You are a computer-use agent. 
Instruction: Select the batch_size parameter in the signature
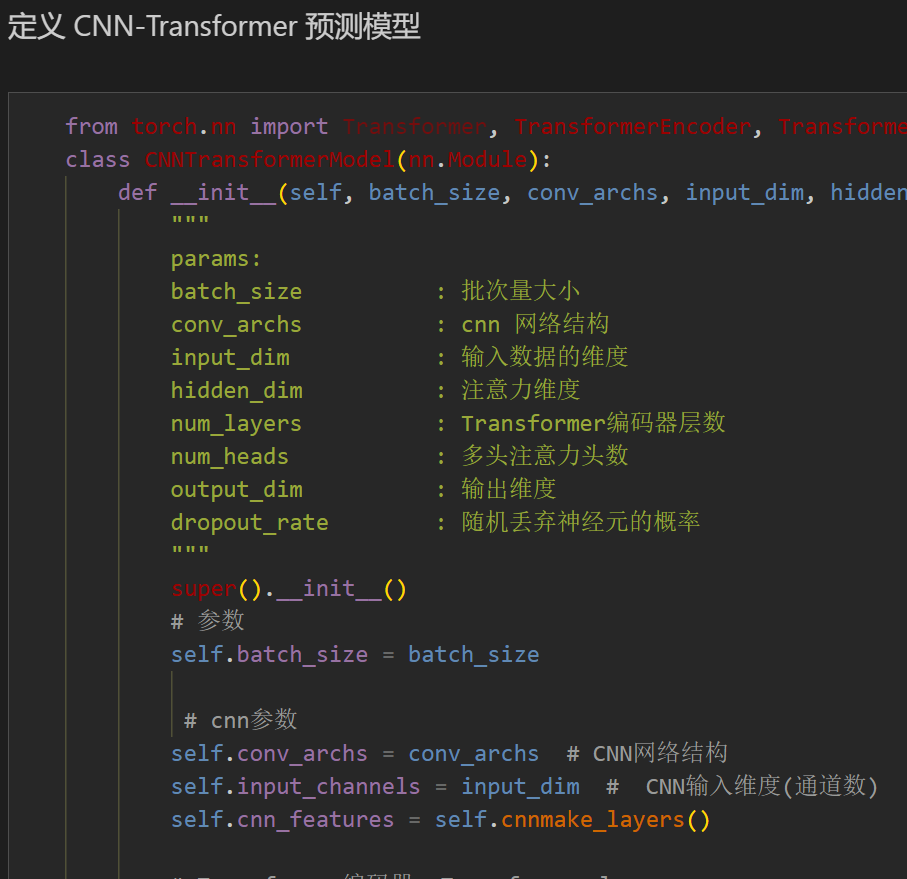434,192
